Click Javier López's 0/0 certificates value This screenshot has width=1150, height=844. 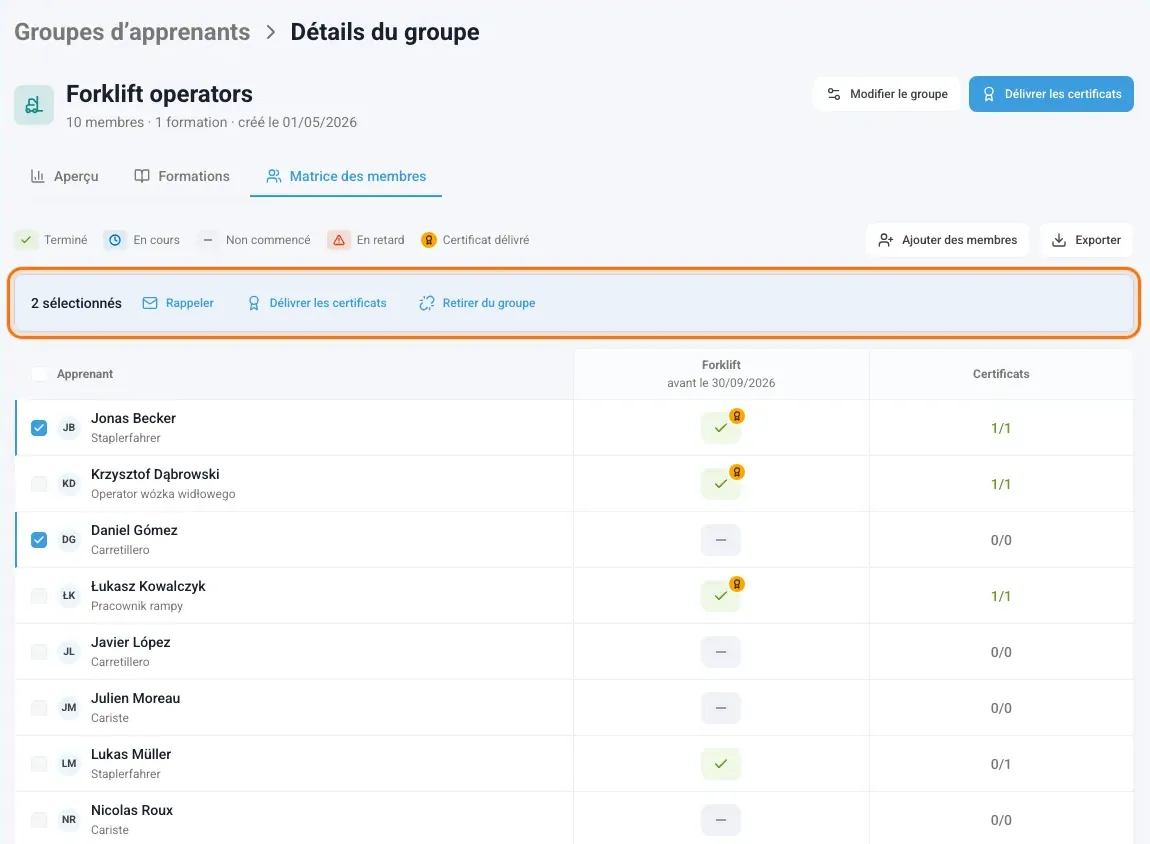1001,652
